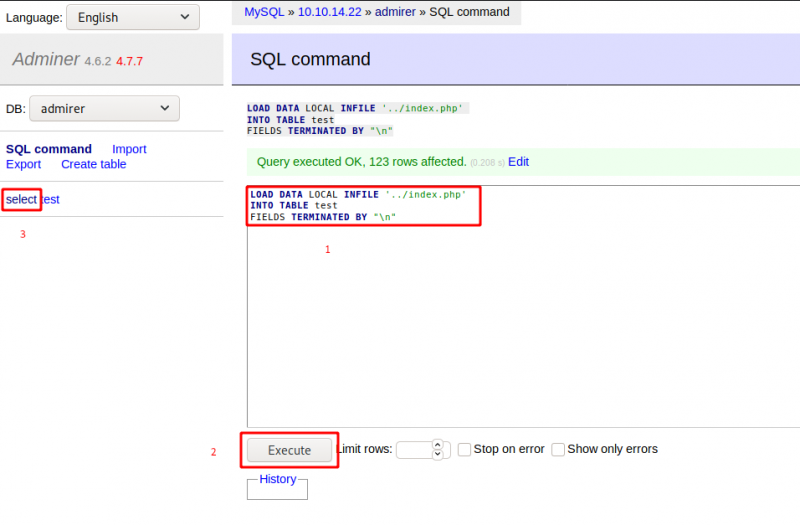Decrease Limit rows with down arrow
Image resolution: width=800 pixels, height=525 pixels.
point(437,455)
